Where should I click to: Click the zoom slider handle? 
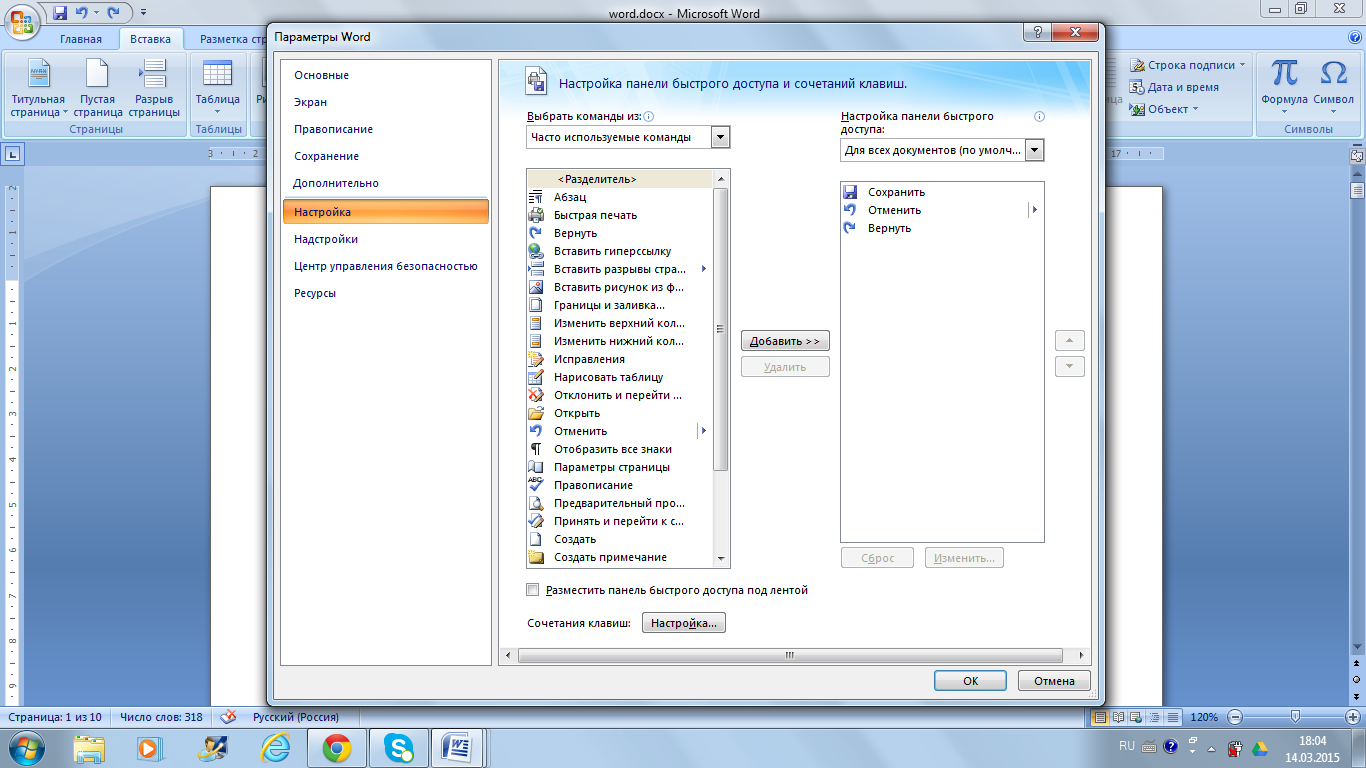coord(1295,717)
